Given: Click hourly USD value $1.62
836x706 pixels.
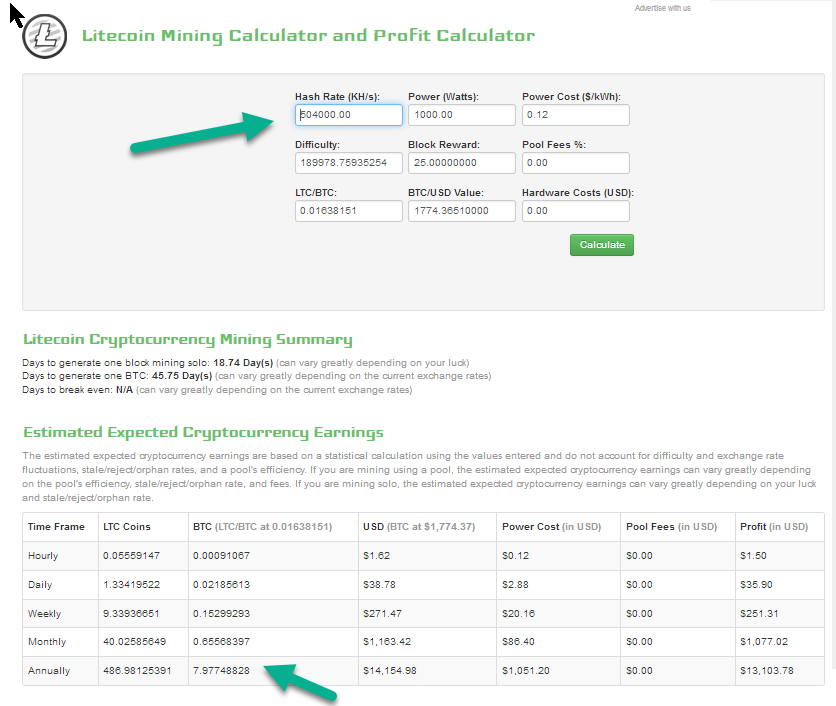Looking at the screenshot, I should (376, 556).
